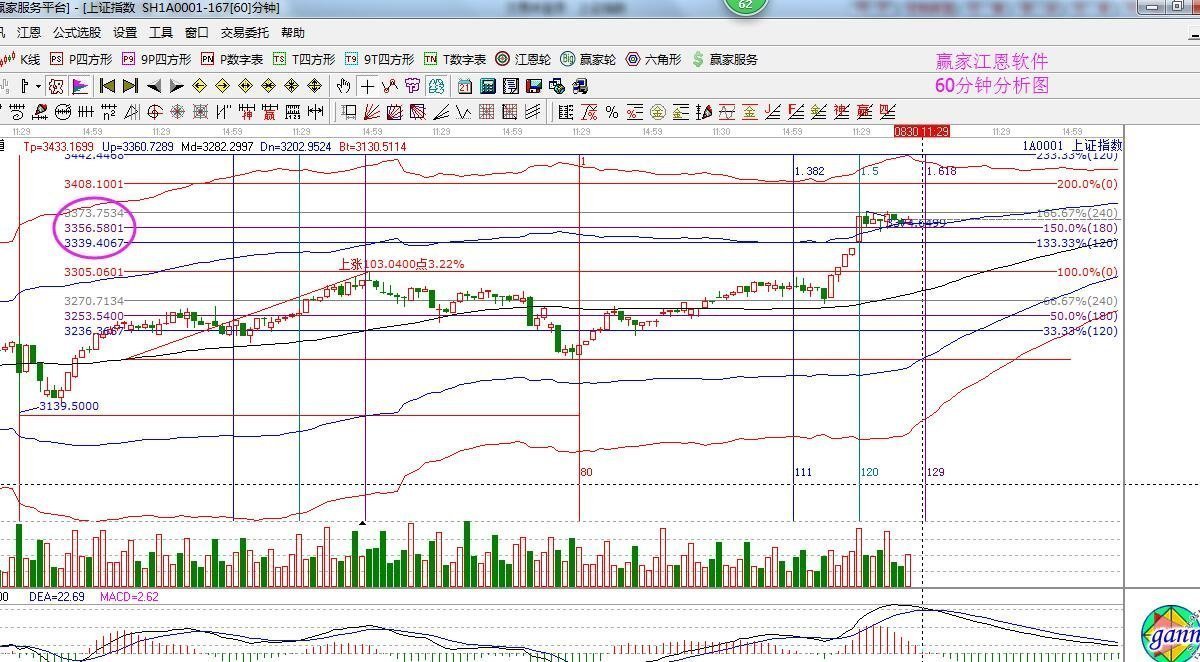Open the T四方形 tool
The width and height of the screenshot is (1200, 662).
304,60
